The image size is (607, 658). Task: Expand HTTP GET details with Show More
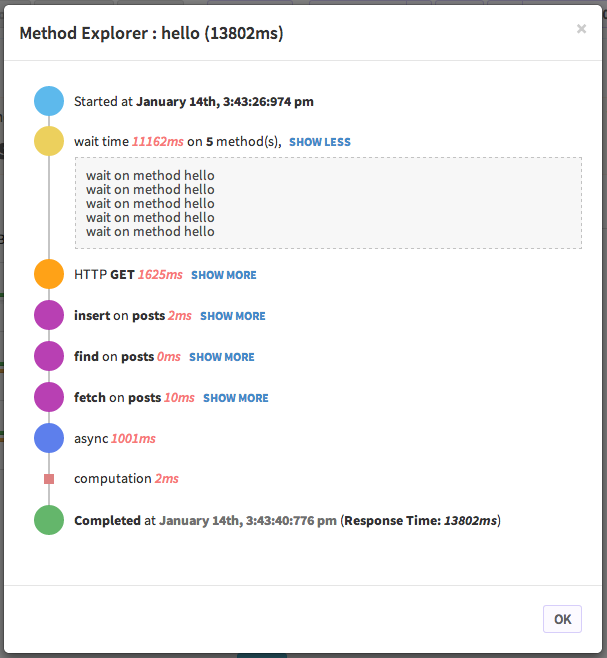tap(224, 275)
